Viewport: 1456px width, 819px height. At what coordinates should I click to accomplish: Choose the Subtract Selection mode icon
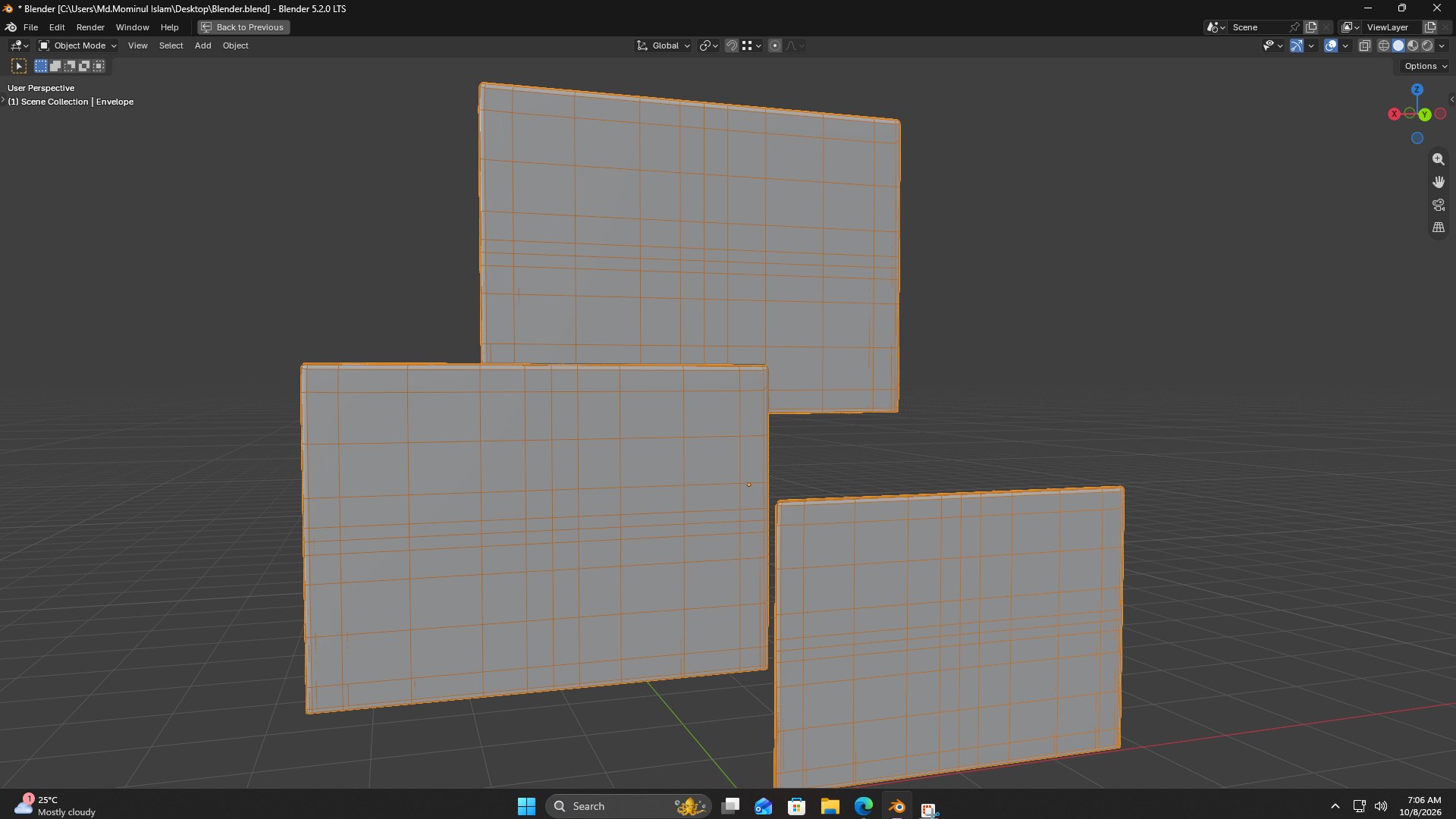[x=70, y=66]
